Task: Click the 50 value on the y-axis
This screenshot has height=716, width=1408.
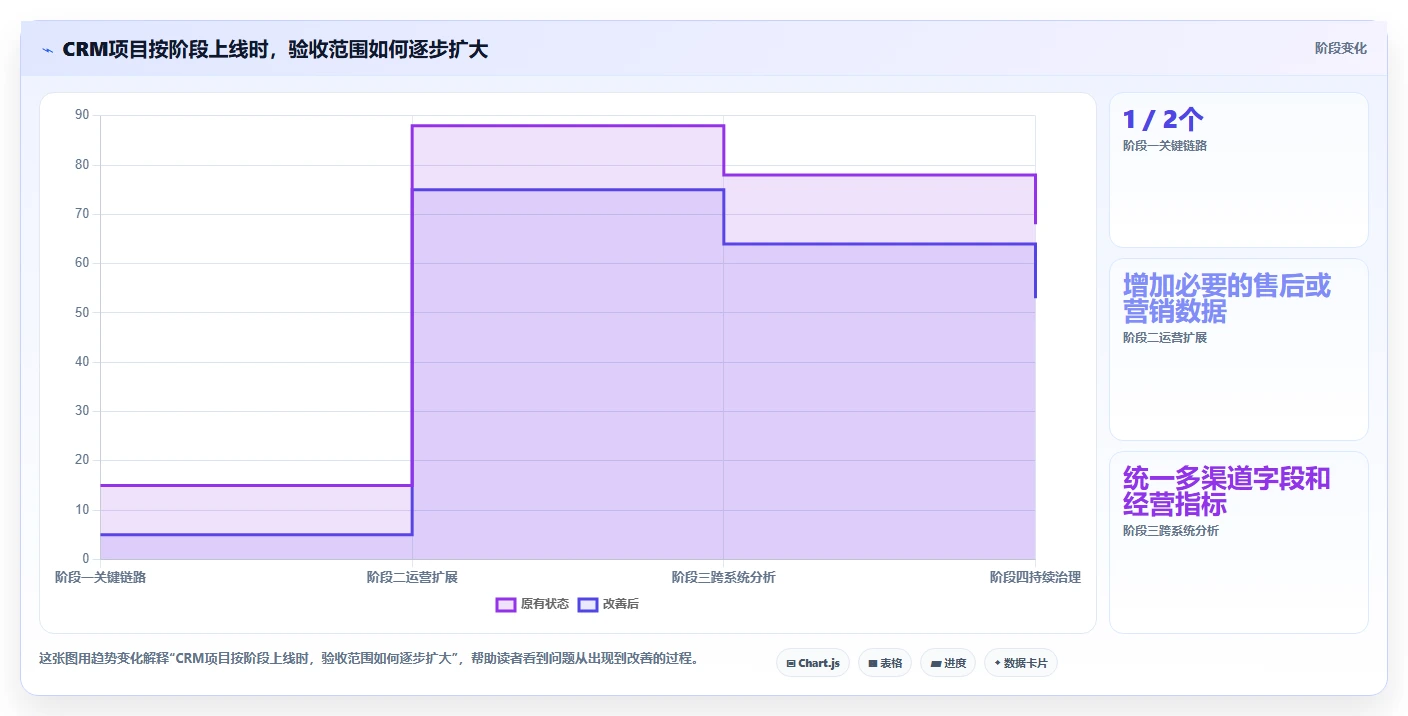Action: [82, 312]
